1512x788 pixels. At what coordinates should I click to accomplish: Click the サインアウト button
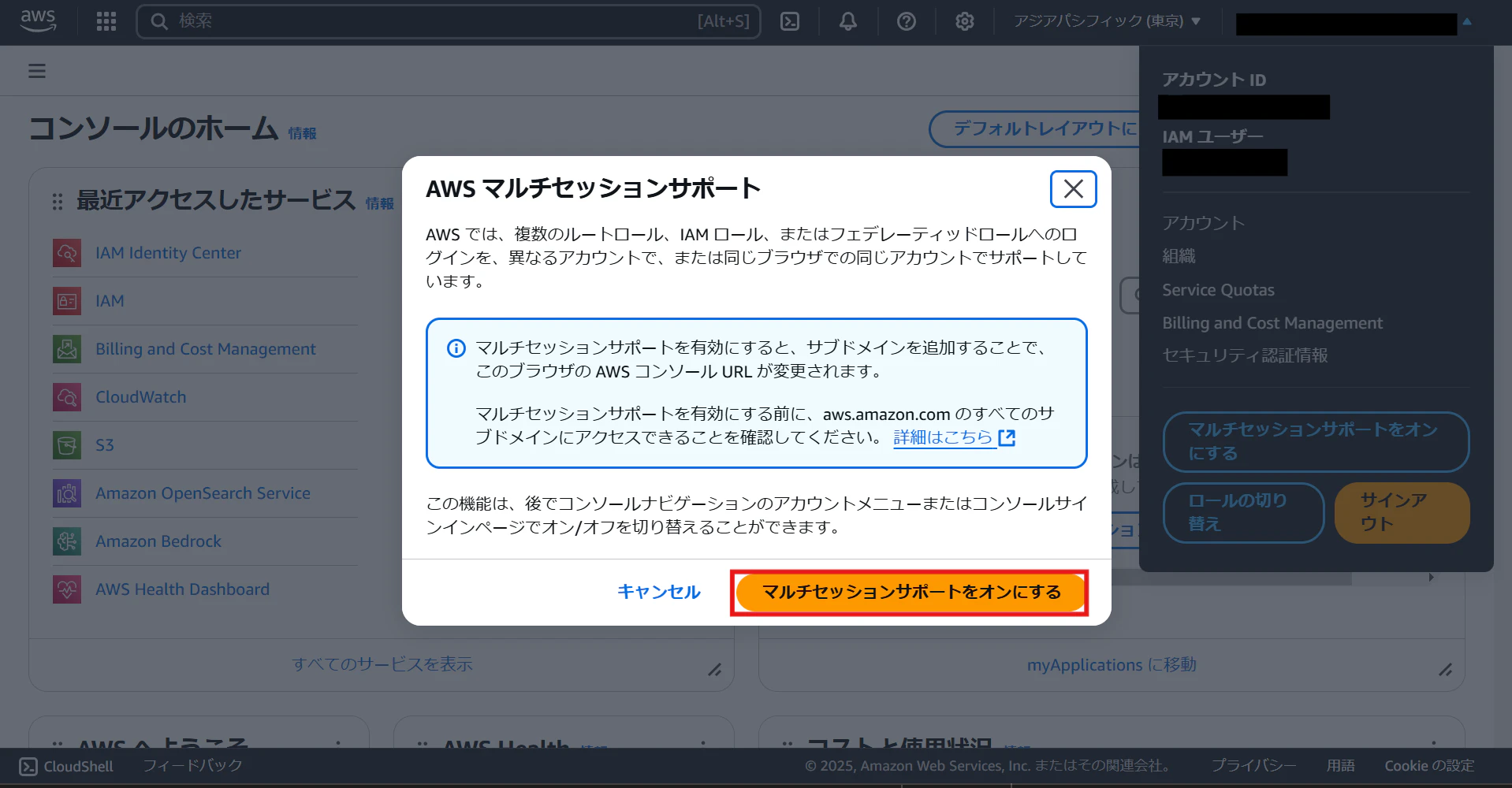[1402, 513]
